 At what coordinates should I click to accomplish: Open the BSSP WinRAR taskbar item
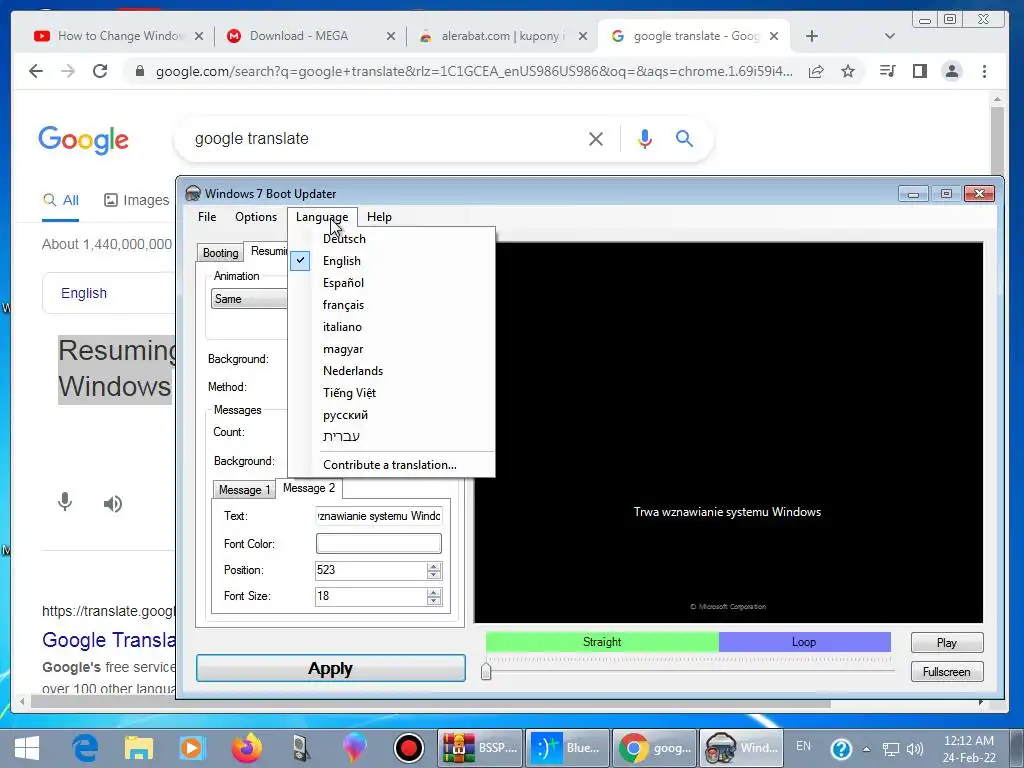[479, 748]
